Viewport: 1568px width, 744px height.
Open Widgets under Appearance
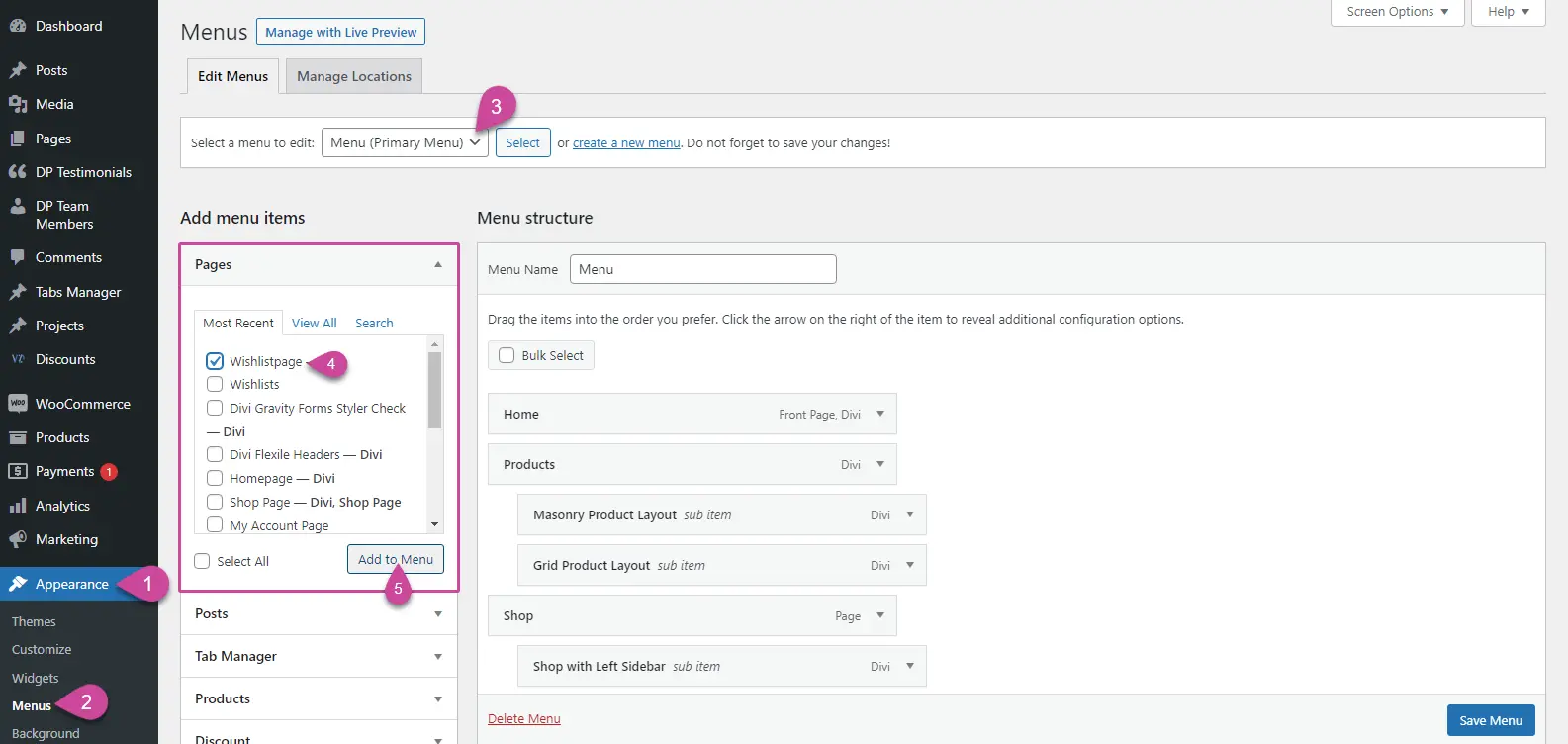36,678
